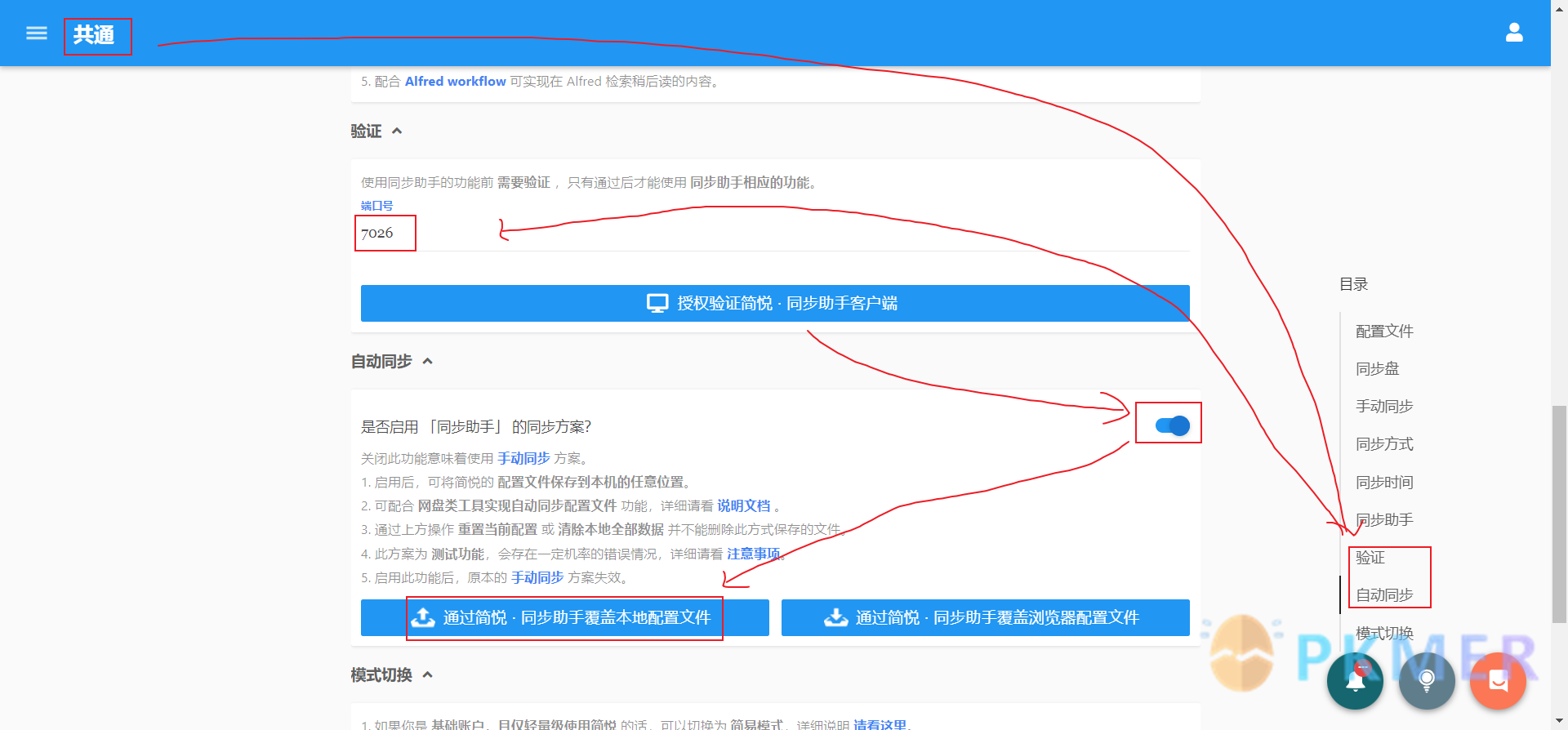The image size is (1568, 730).
Task: Open the orange chat floating button
Action: pyautogui.click(x=1498, y=681)
